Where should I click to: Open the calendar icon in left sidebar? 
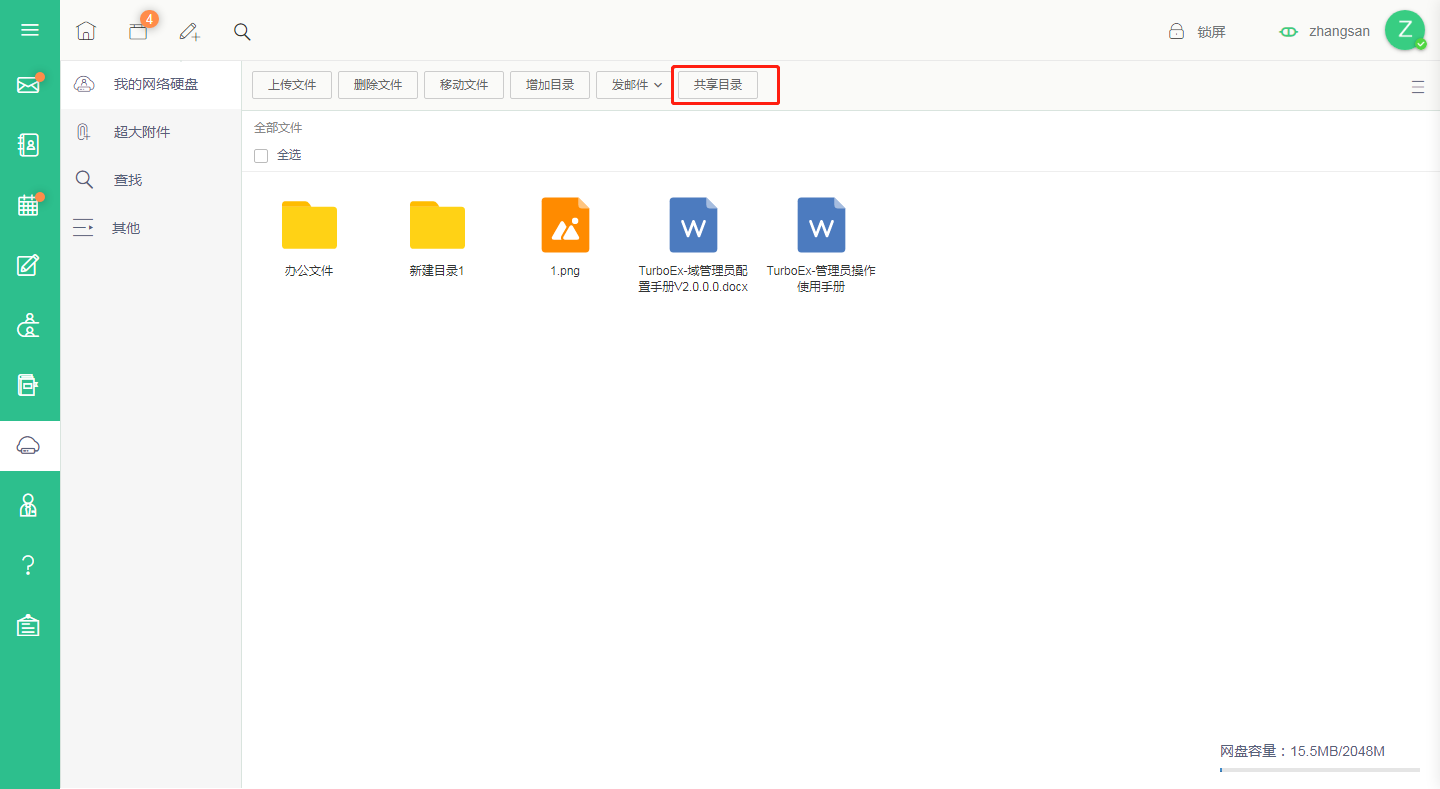click(29, 205)
